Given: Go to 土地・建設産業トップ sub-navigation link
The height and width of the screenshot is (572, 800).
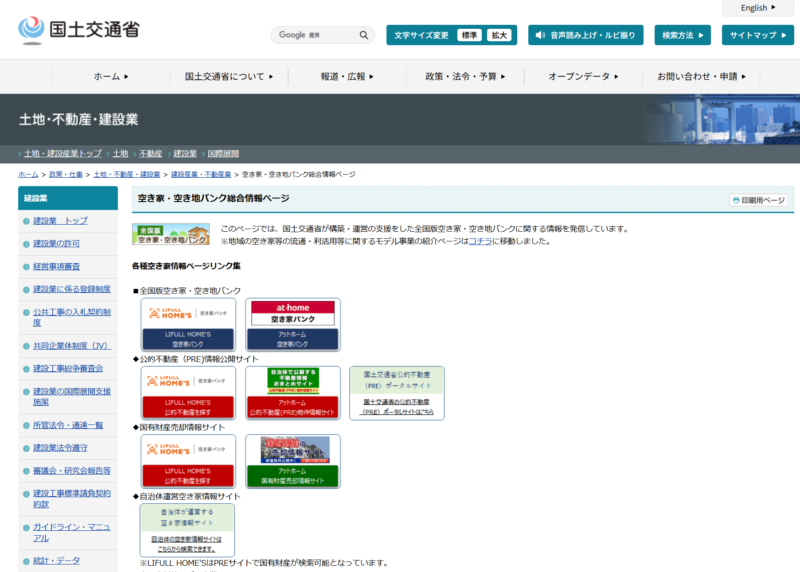Looking at the screenshot, I should [x=62, y=154].
